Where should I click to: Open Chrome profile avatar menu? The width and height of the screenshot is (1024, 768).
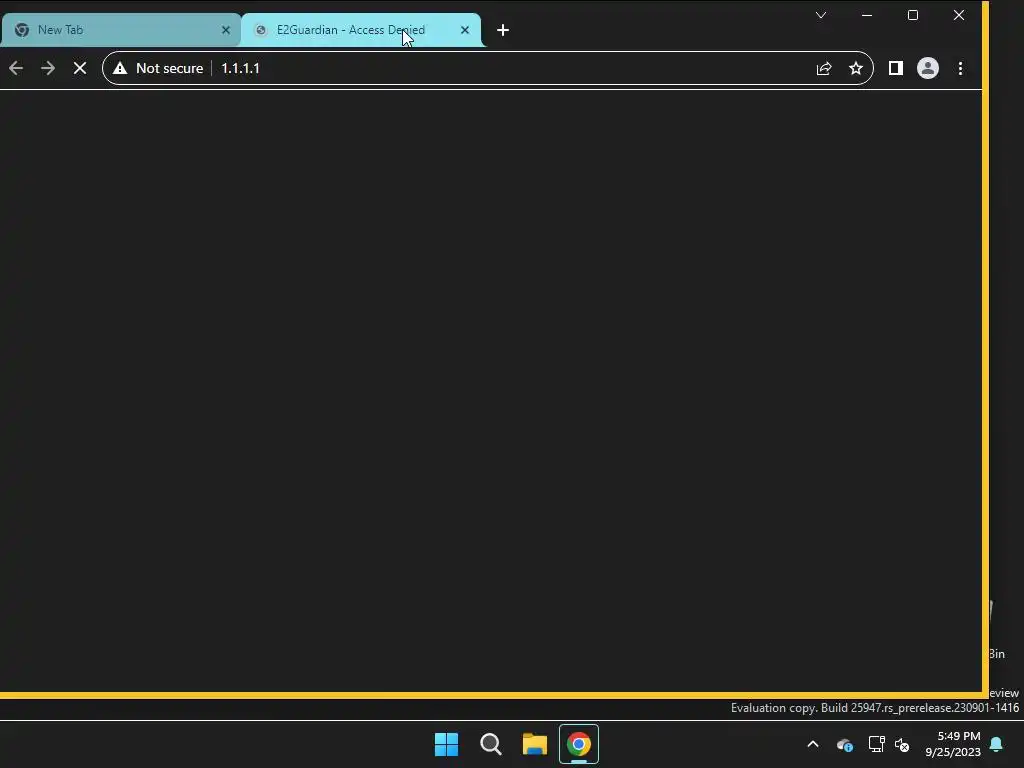point(928,68)
